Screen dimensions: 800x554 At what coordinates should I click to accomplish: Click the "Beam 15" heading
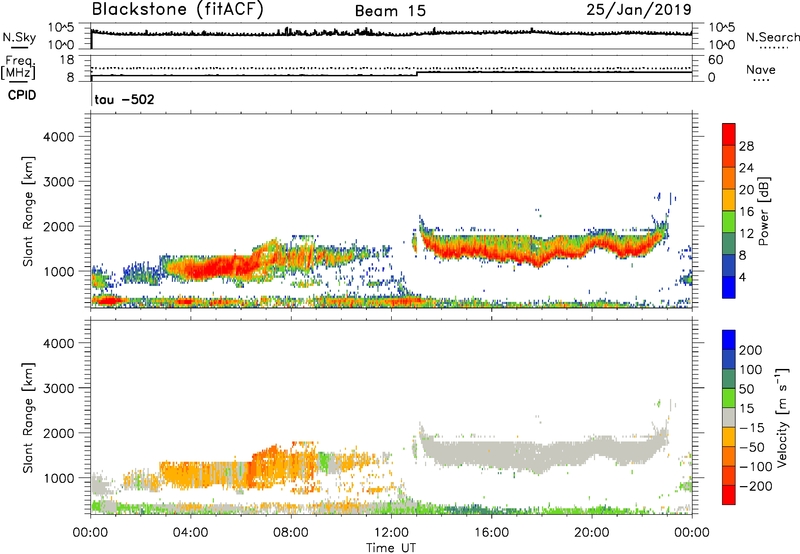[390, 11]
